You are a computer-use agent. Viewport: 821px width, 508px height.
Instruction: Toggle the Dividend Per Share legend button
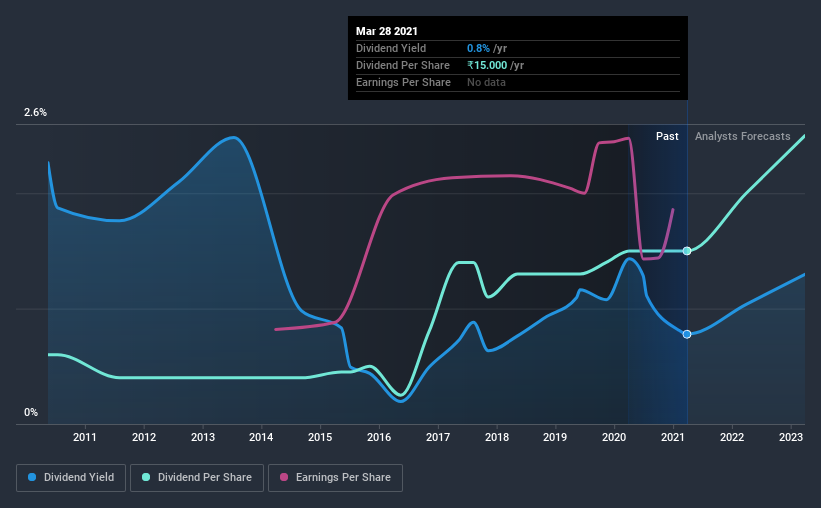(x=197, y=478)
